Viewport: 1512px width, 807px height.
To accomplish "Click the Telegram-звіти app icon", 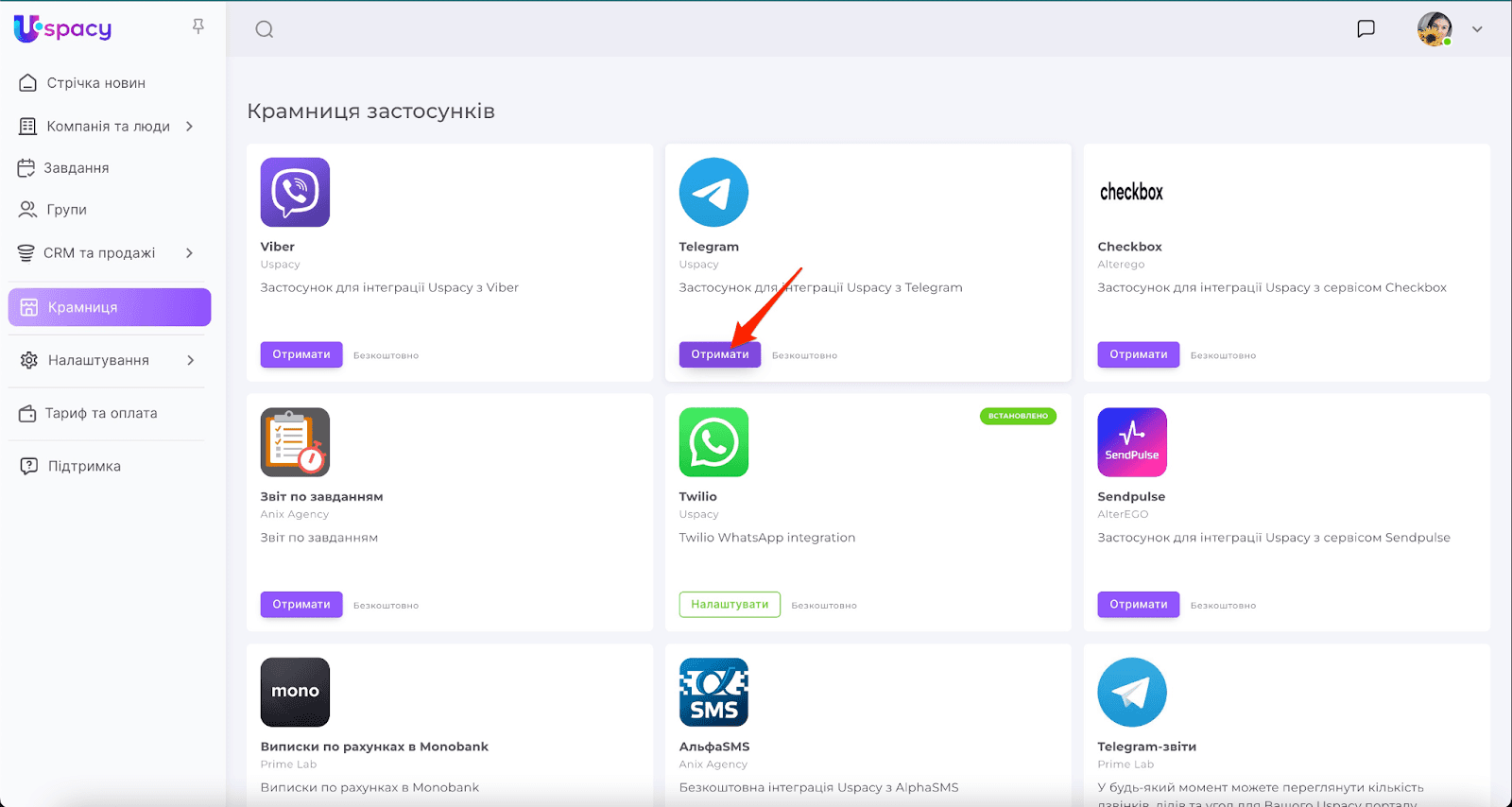I will pos(1132,692).
